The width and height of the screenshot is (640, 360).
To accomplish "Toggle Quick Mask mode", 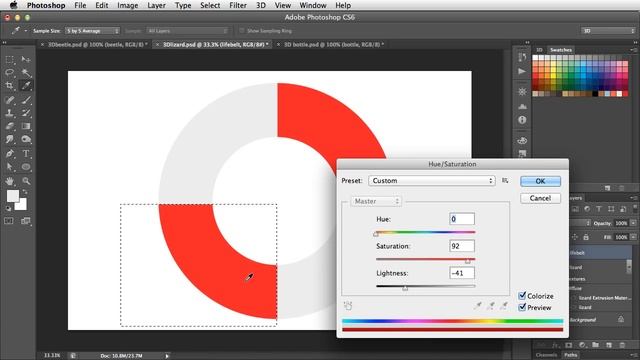I will [9, 221].
